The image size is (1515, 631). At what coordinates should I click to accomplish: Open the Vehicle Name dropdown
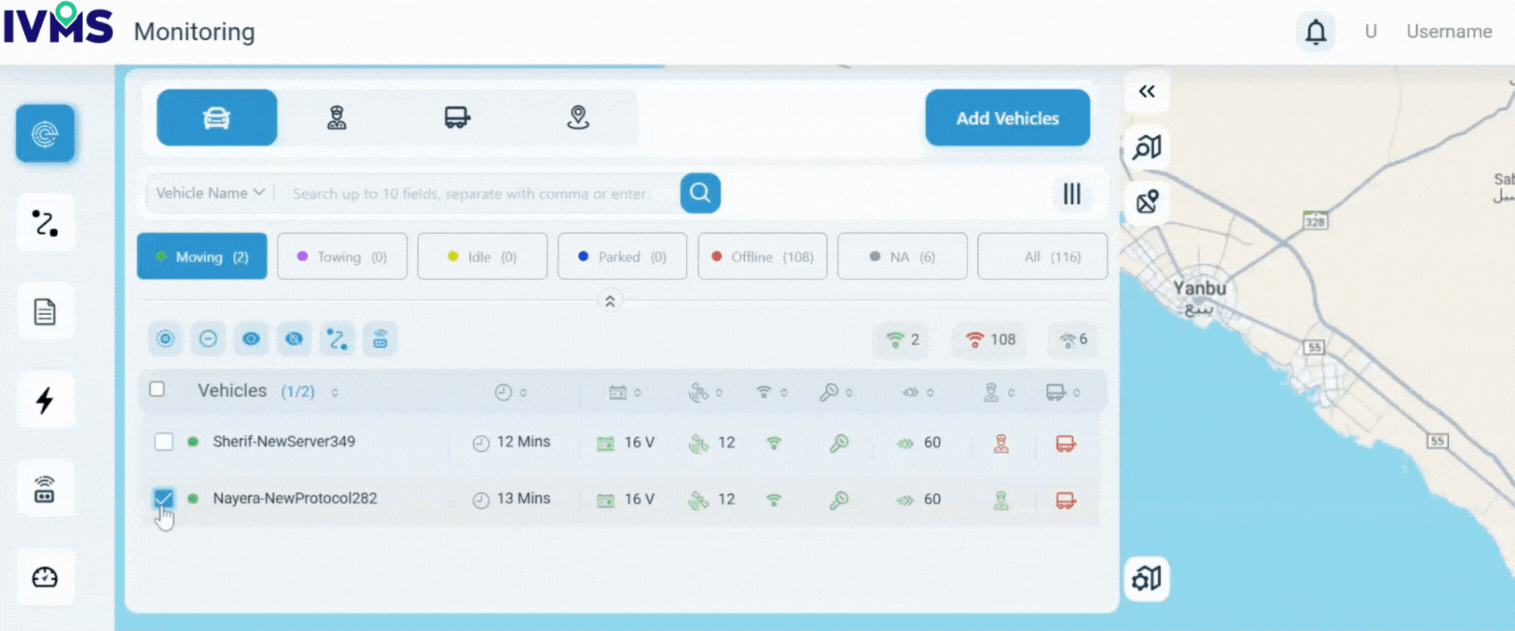click(210, 193)
